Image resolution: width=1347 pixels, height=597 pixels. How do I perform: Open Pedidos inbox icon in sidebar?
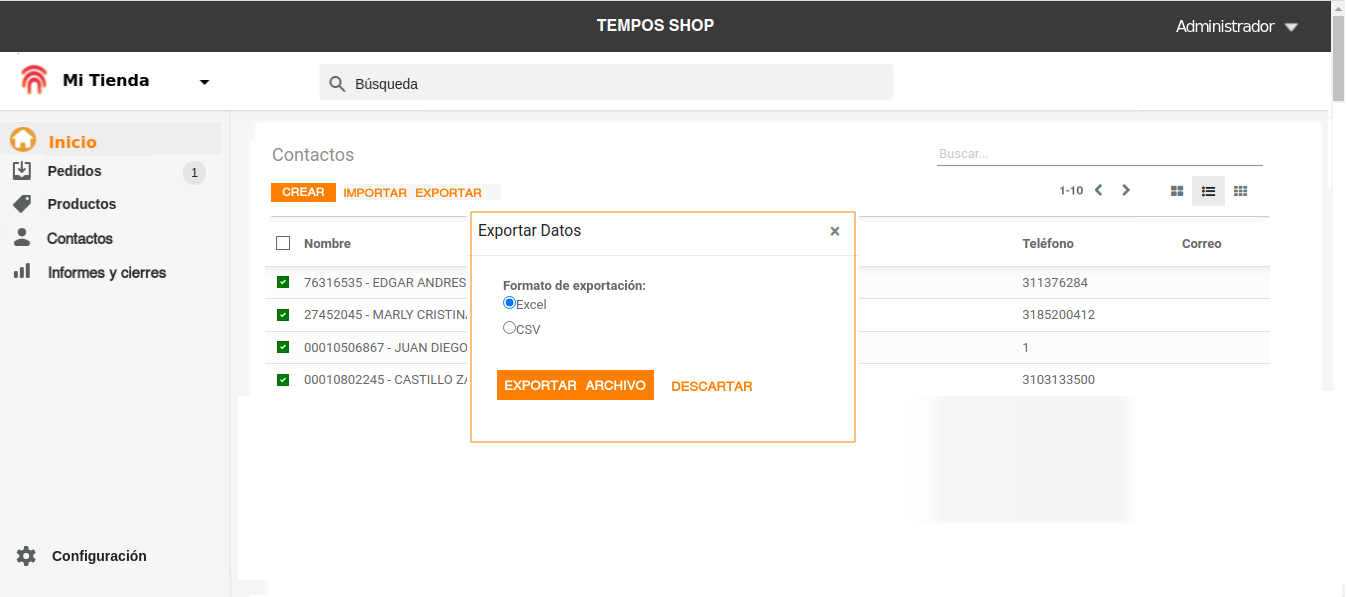coord(22,171)
